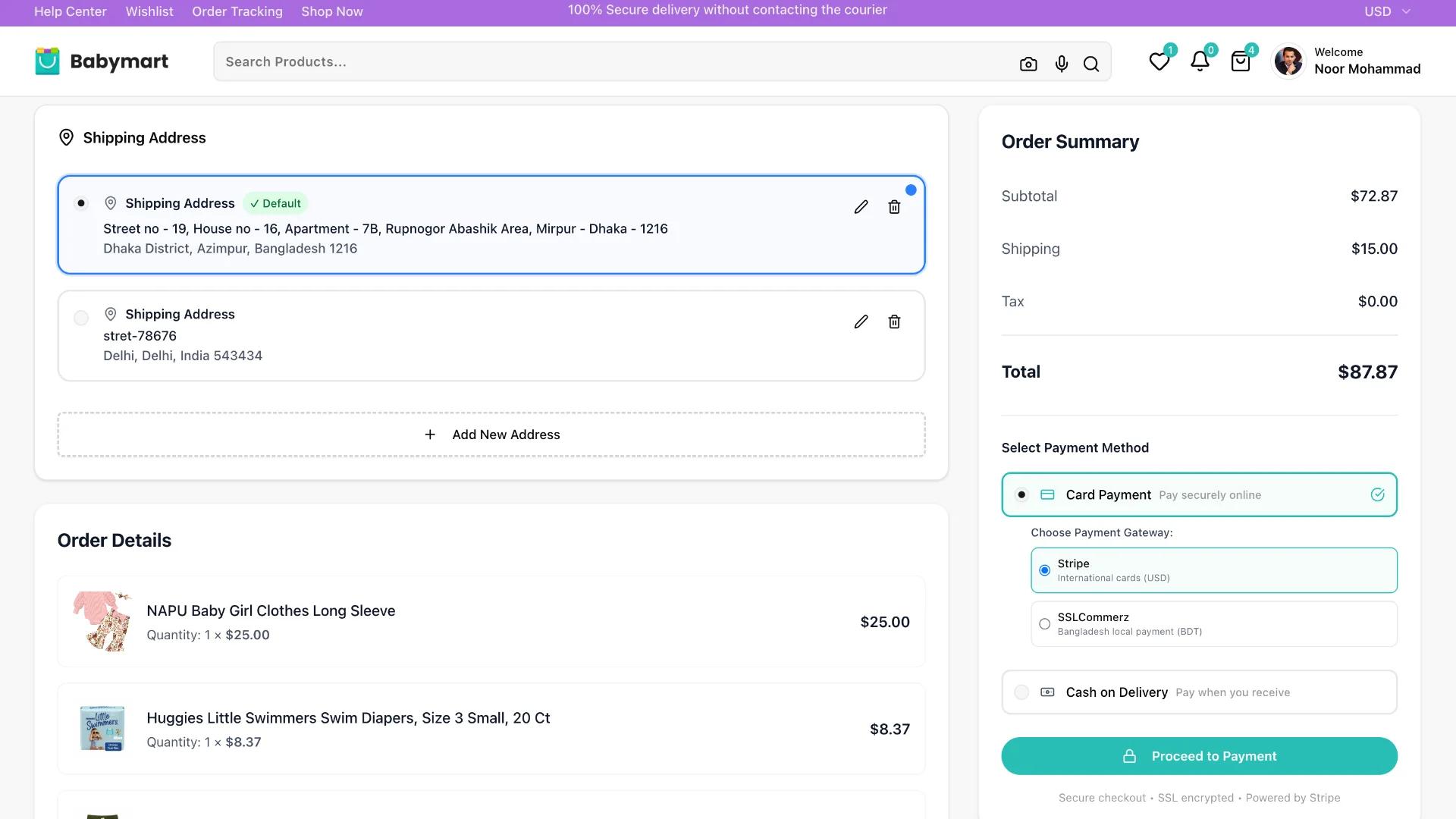Click the magnifier search icon
Image resolution: width=1456 pixels, height=819 pixels.
[1091, 64]
